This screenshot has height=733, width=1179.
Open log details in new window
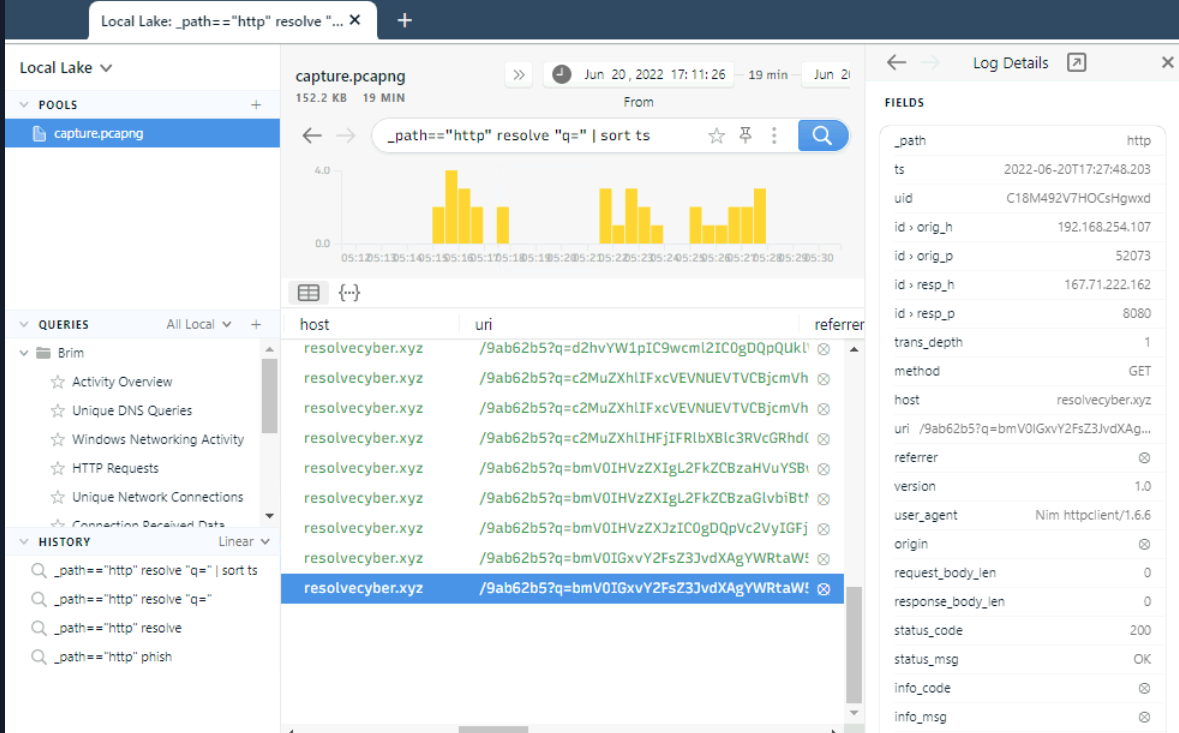pyautogui.click(x=1076, y=63)
